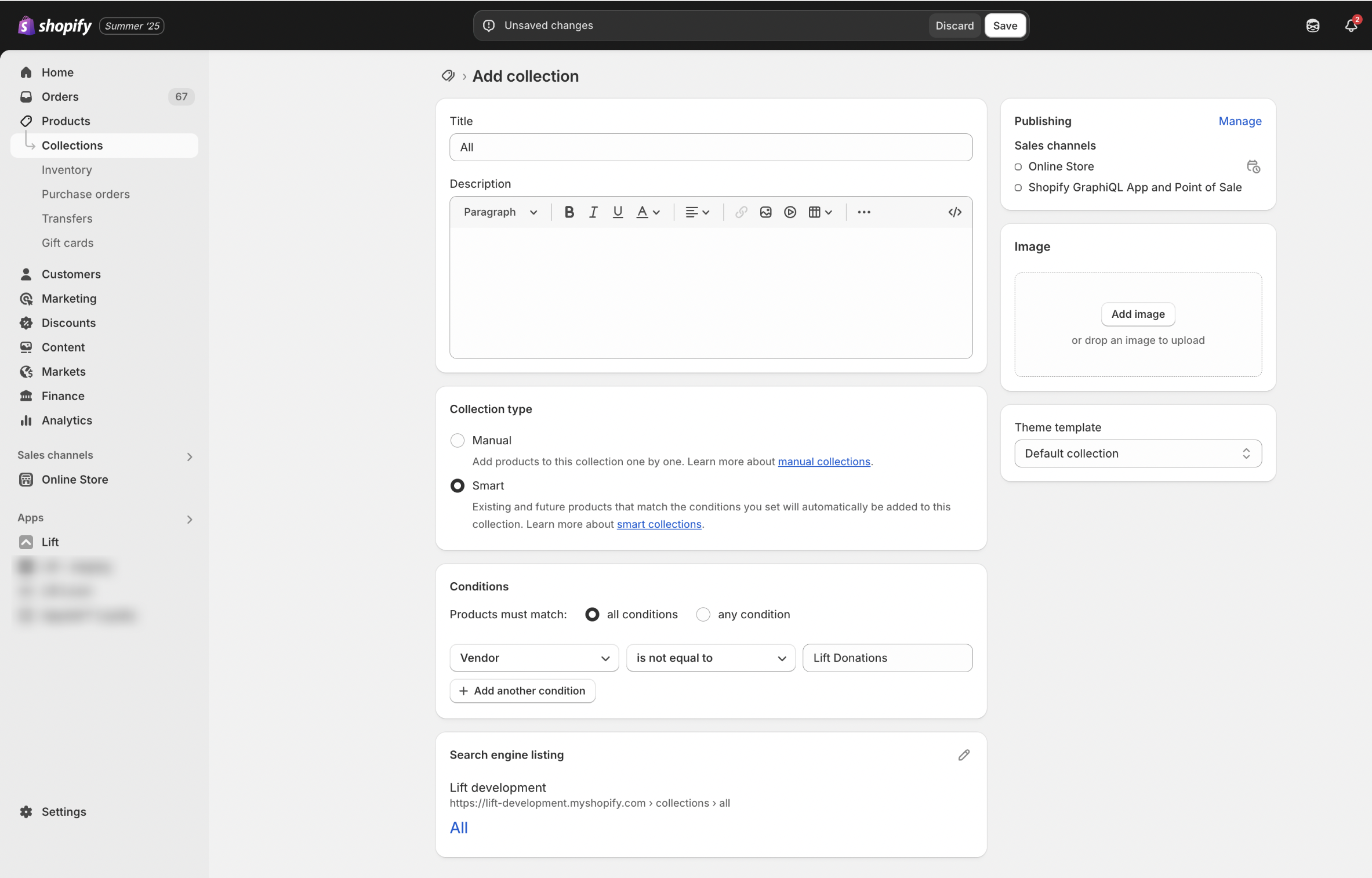Edit search engine listing with the pencil icon
Screen dimensions: 1372x878
point(964,755)
